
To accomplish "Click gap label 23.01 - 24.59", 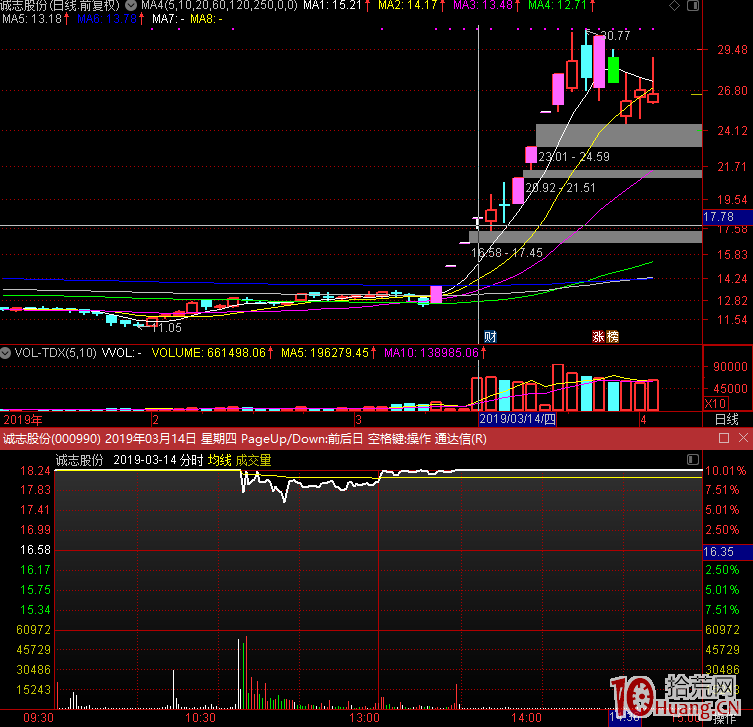I will (x=574, y=157).
